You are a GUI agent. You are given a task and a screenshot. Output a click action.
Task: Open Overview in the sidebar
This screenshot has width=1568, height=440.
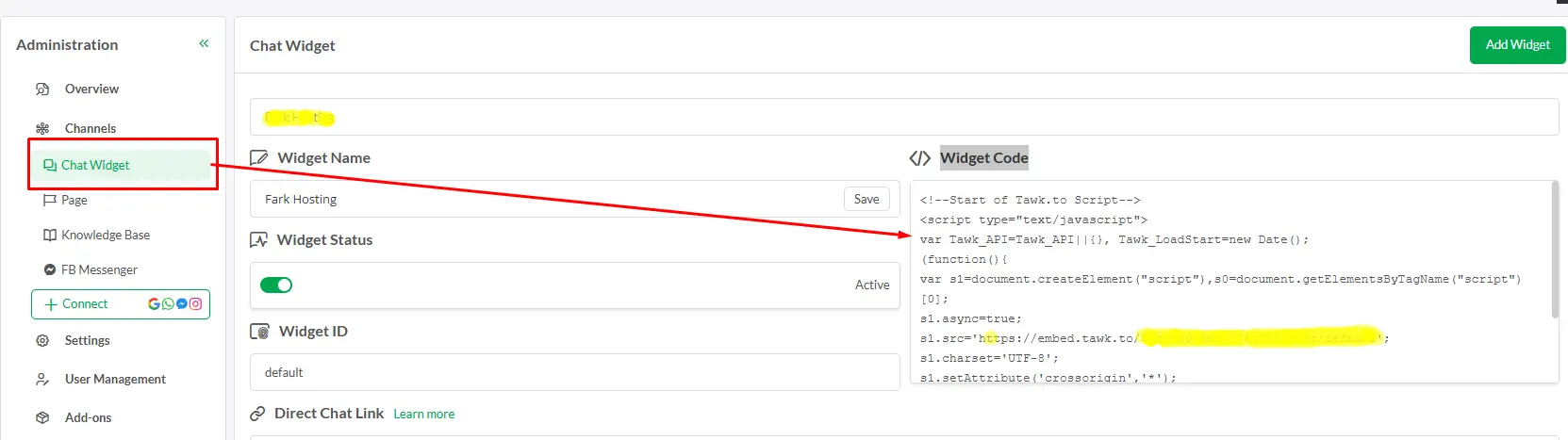click(x=91, y=89)
